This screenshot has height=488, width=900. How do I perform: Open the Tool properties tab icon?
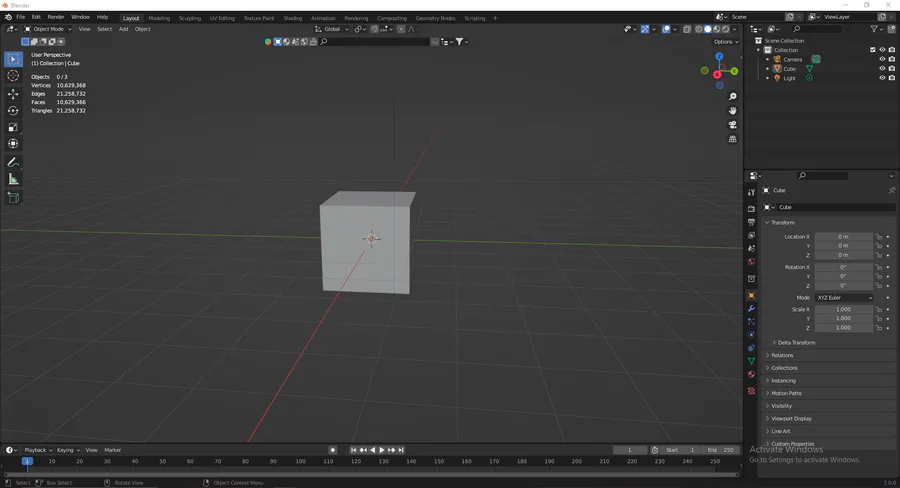pyautogui.click(x=751, y=192)
